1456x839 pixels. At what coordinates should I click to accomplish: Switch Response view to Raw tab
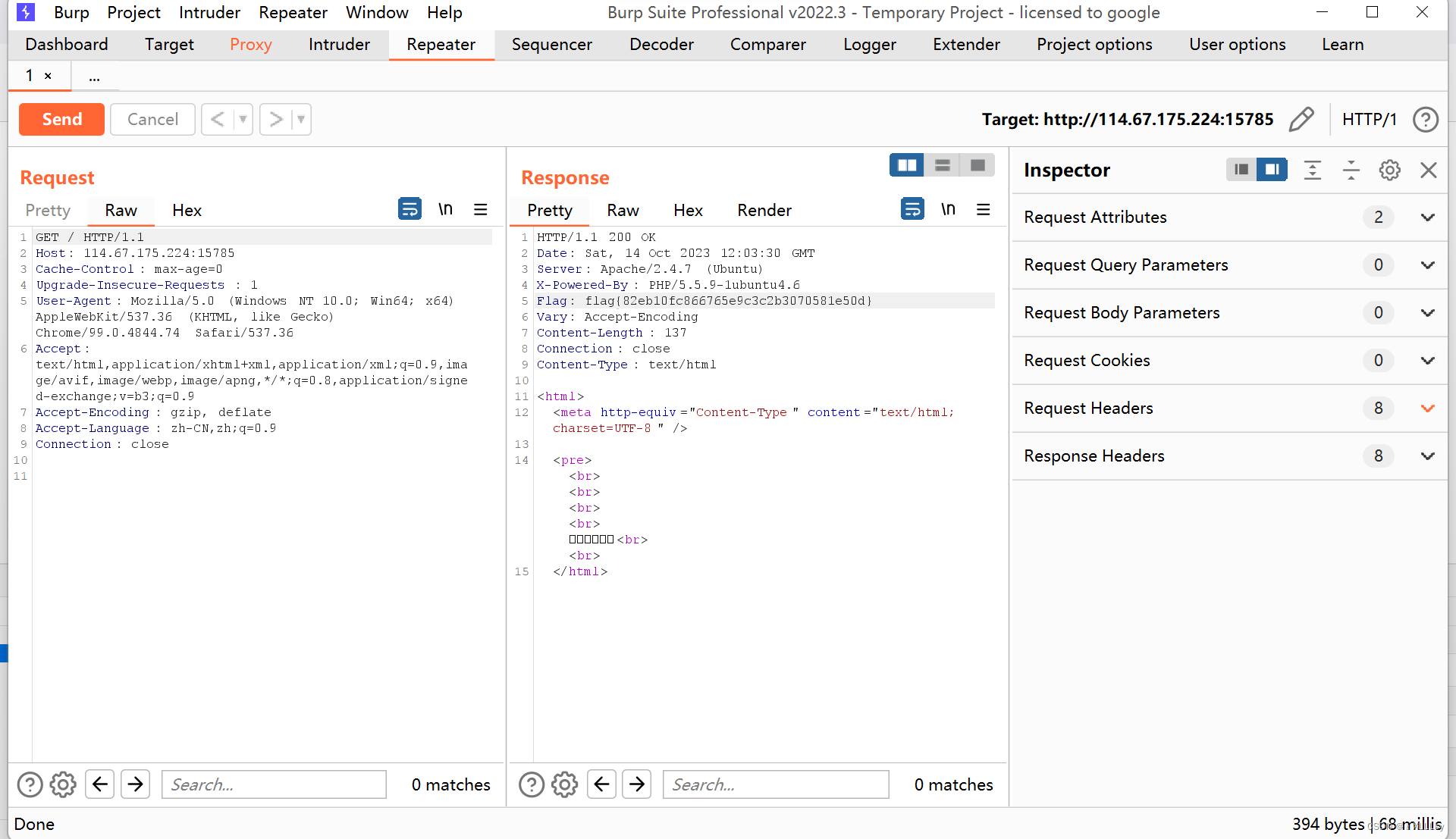tap(623, 210)
